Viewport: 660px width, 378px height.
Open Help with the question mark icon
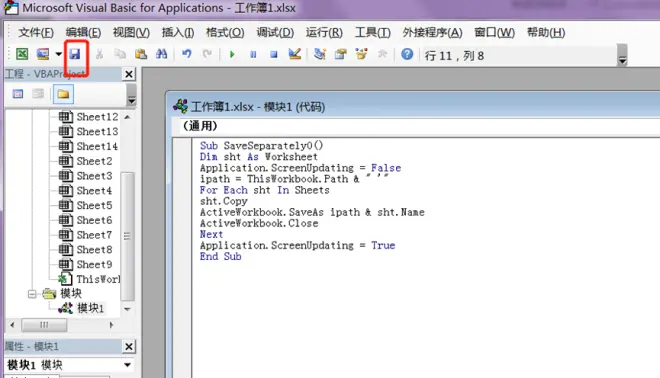point(407,54)
